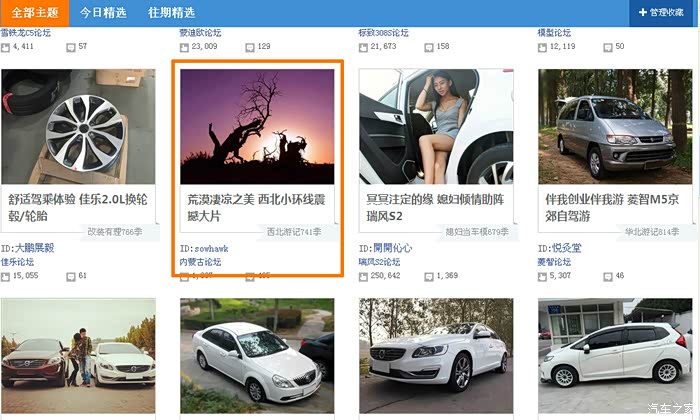Open the white Honda hatchback thumbnail
Screen dimensions: 700x420
[615, 356]
